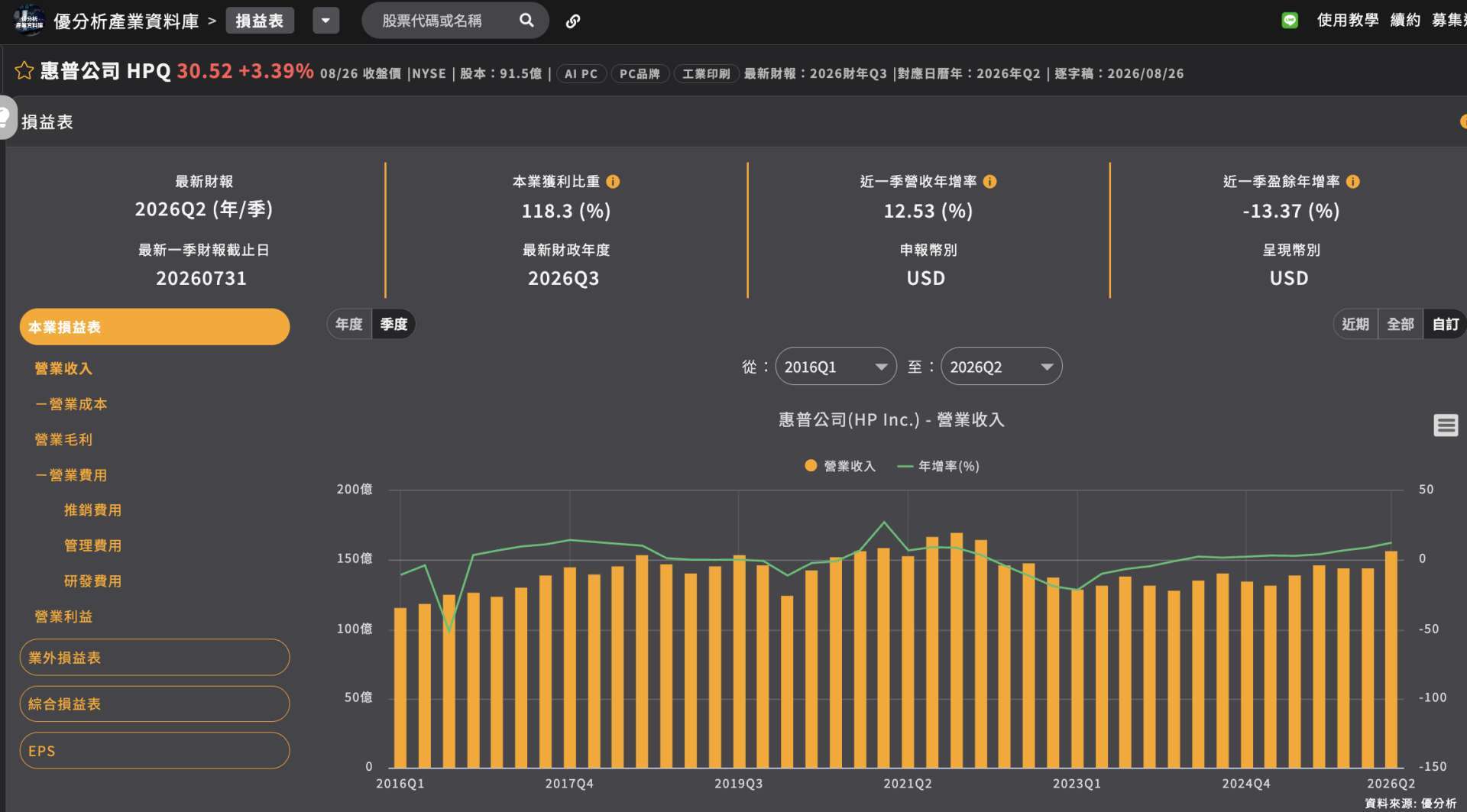Click the tallest revenue bar near 2021Q2

point(956,650)
